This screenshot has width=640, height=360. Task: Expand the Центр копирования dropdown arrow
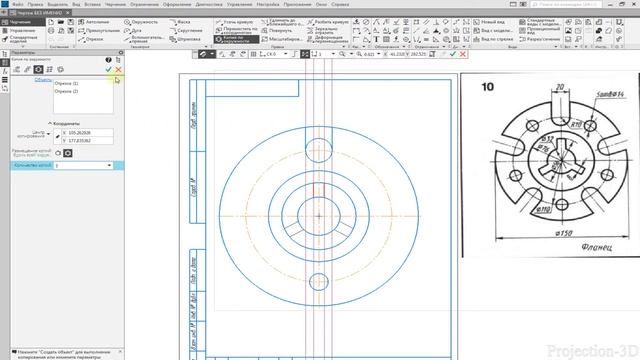48,134
